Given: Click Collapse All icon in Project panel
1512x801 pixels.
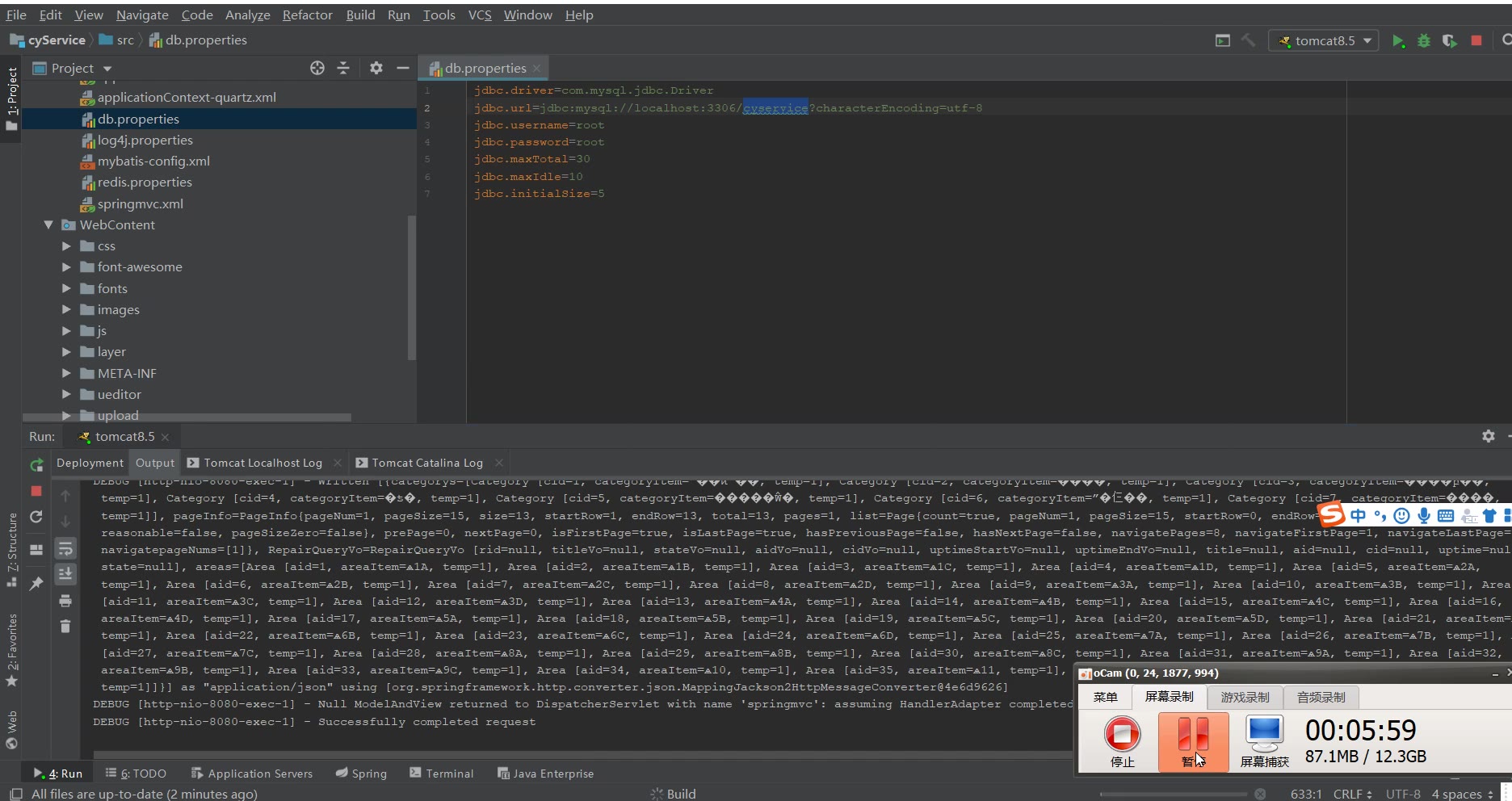Looking at the screenshot, I should 343,68.
